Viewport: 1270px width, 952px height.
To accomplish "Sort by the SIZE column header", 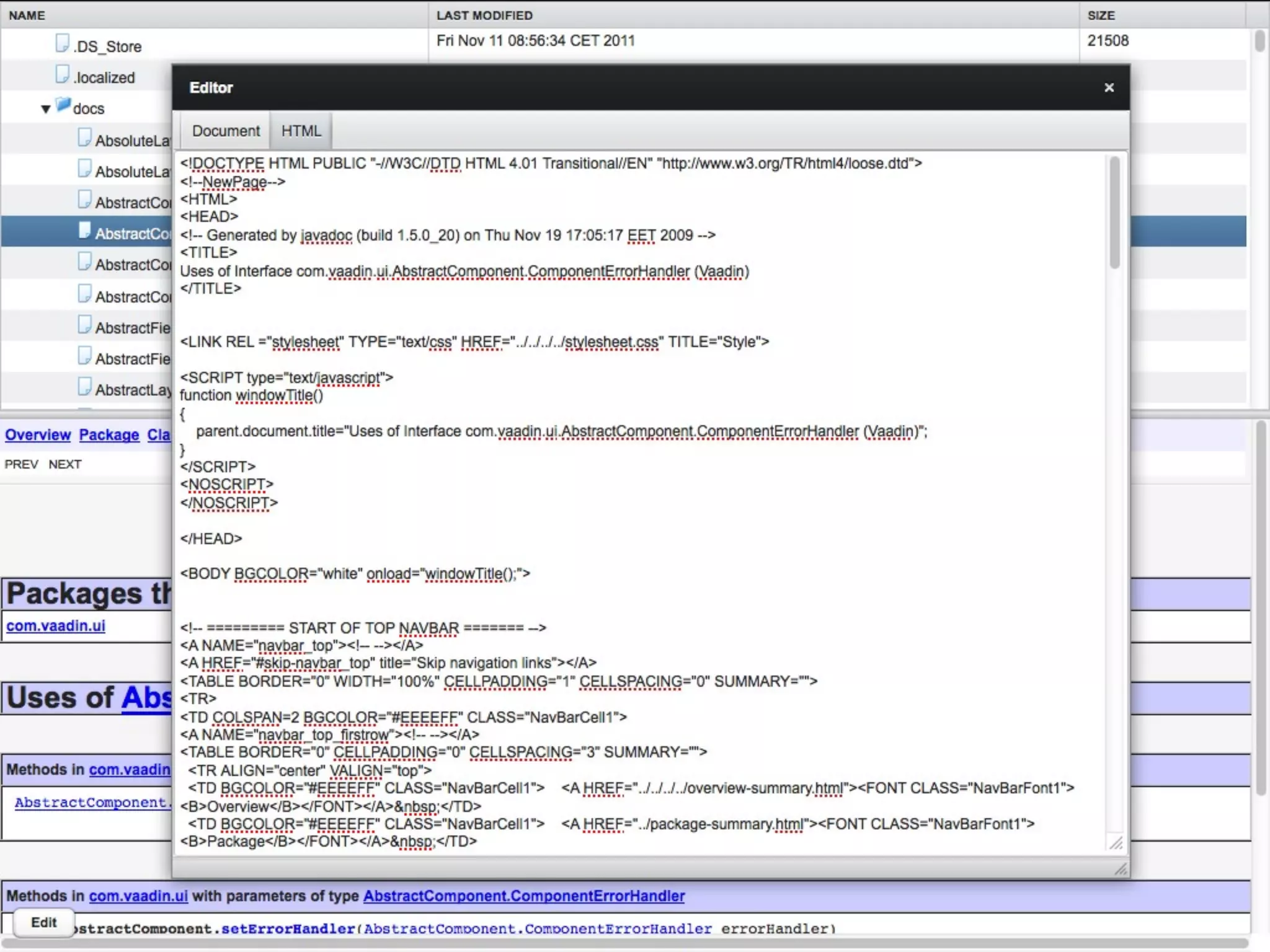I will point(1163,15).
